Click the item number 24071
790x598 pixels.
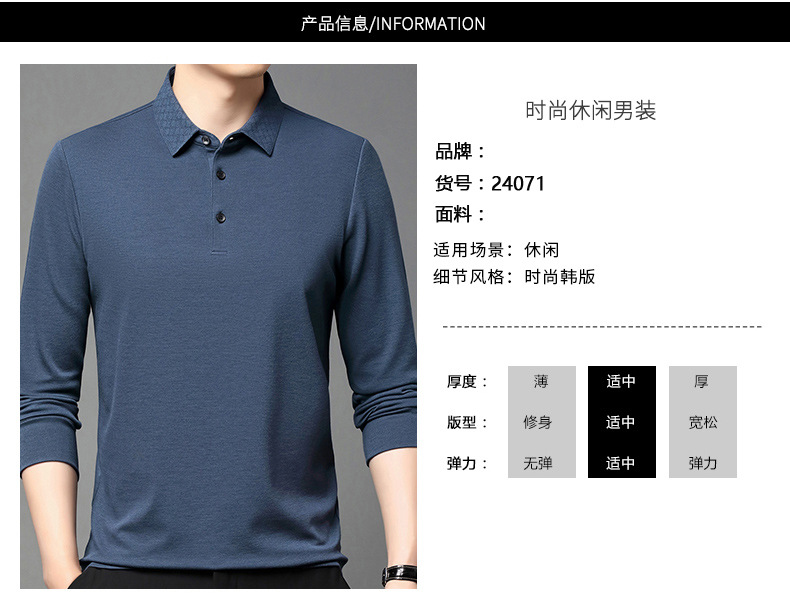pyautogui.click(x=518, y=184)
